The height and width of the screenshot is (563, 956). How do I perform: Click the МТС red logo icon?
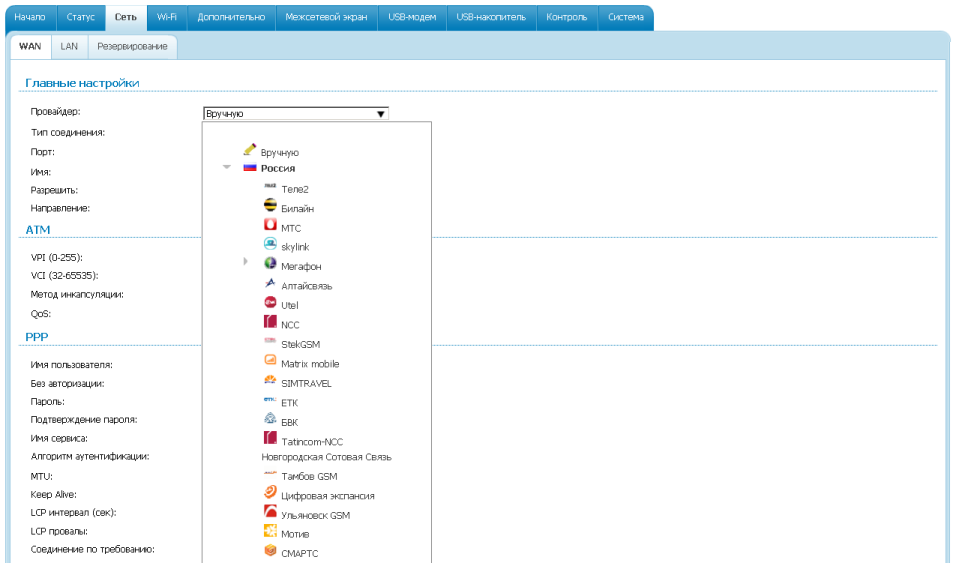(270, 224)
